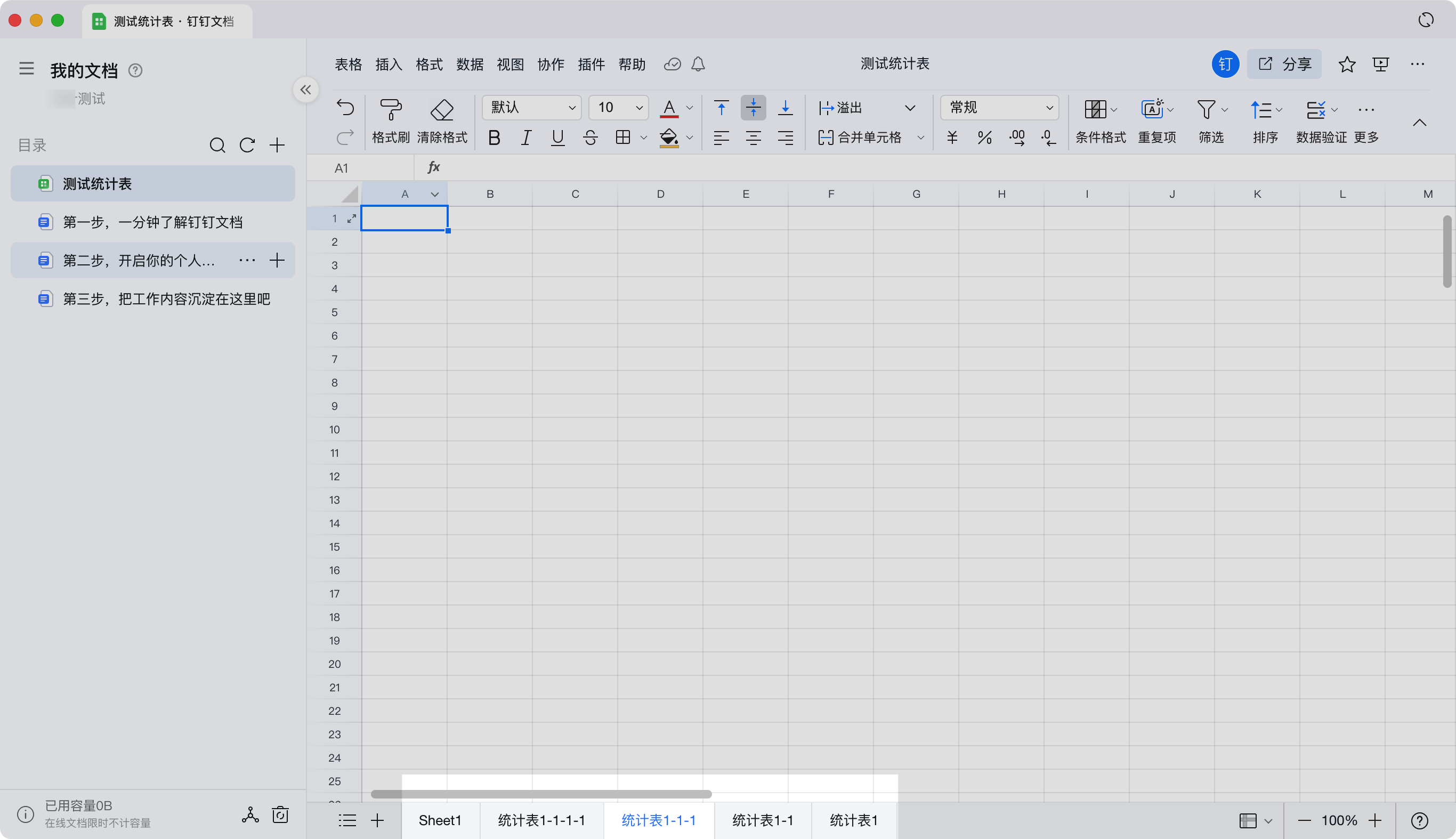Screen dimensions: 1456x839
Task: Click the filter (筛选) funnel icon
Action: click(x=1206, y=109)
